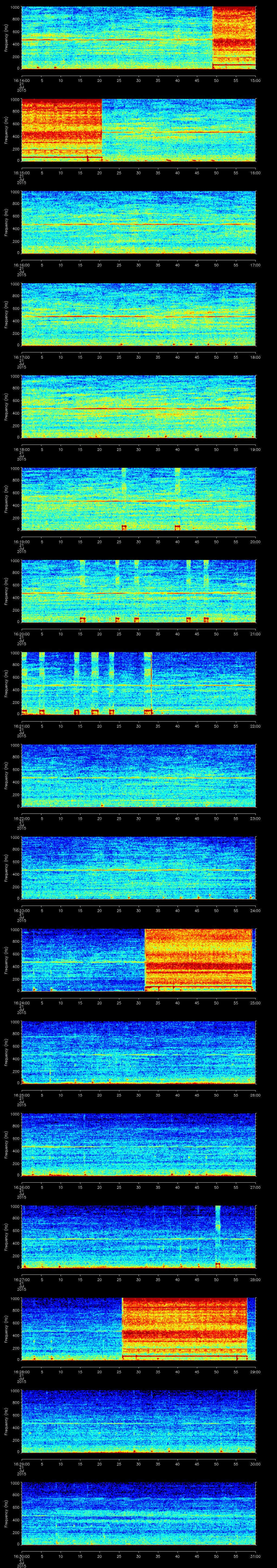Viewport: 277px width, 1568px height.
Task: Click the 16:25:00 time axis label
Action: pyautogui.click(x=21, y=1095)
